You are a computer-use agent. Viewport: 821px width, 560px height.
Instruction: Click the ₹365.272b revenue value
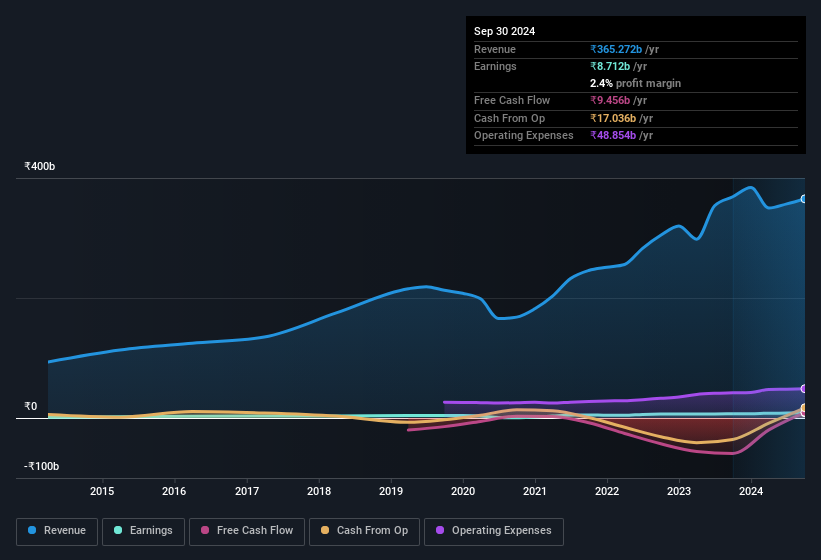tap(616, 49)
